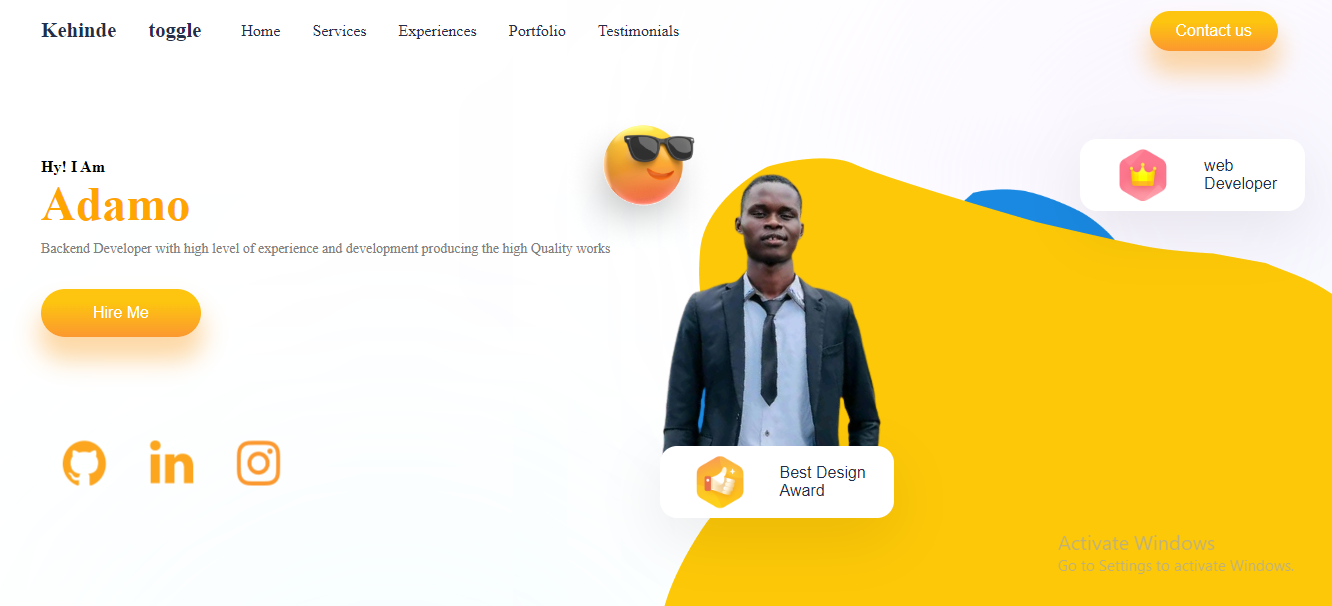
Task: Open the LinkedIn profile icon
Action: click(x=171, y=463)
